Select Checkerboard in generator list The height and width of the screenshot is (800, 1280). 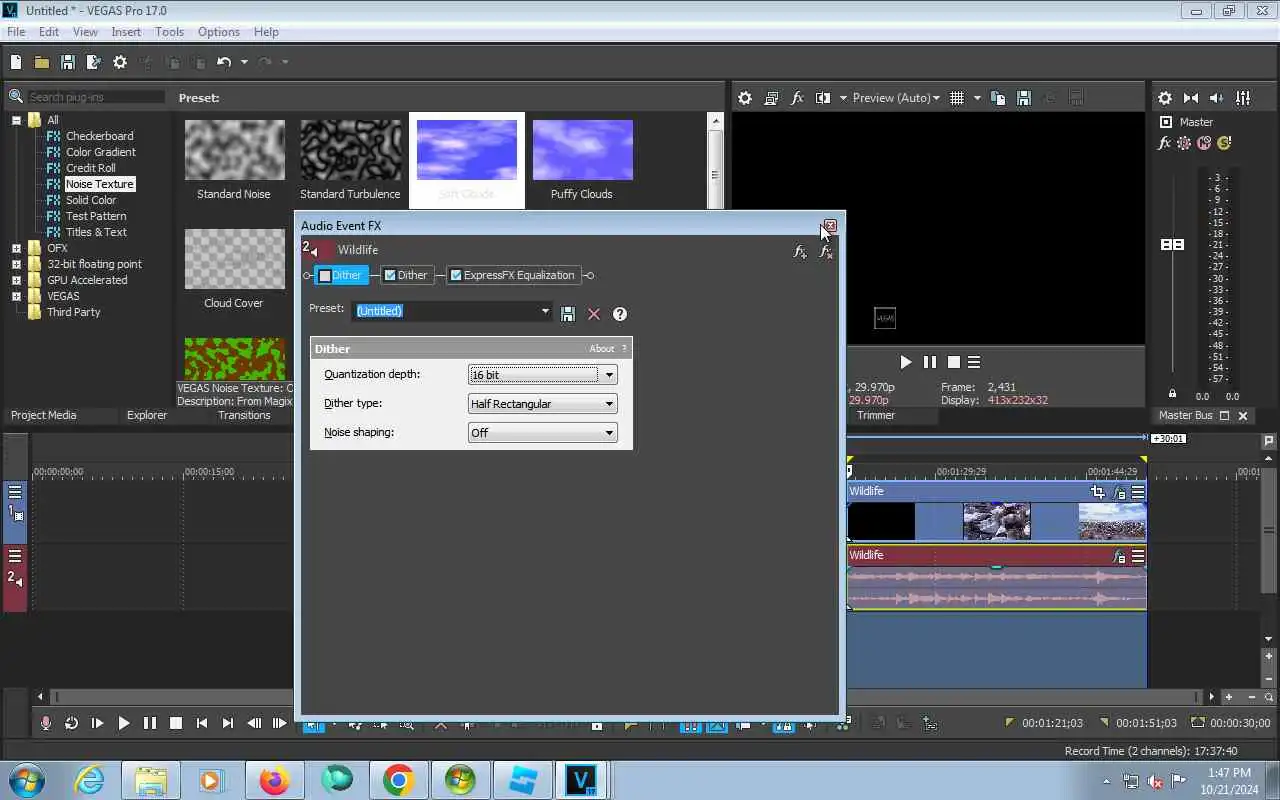pyautogui.click(x=99, y=136)
